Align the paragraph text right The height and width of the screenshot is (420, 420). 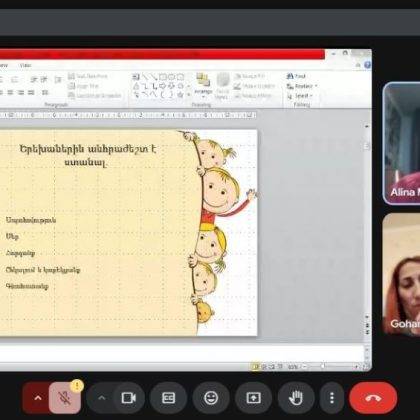pyautogui.click(x=21, y=92)
